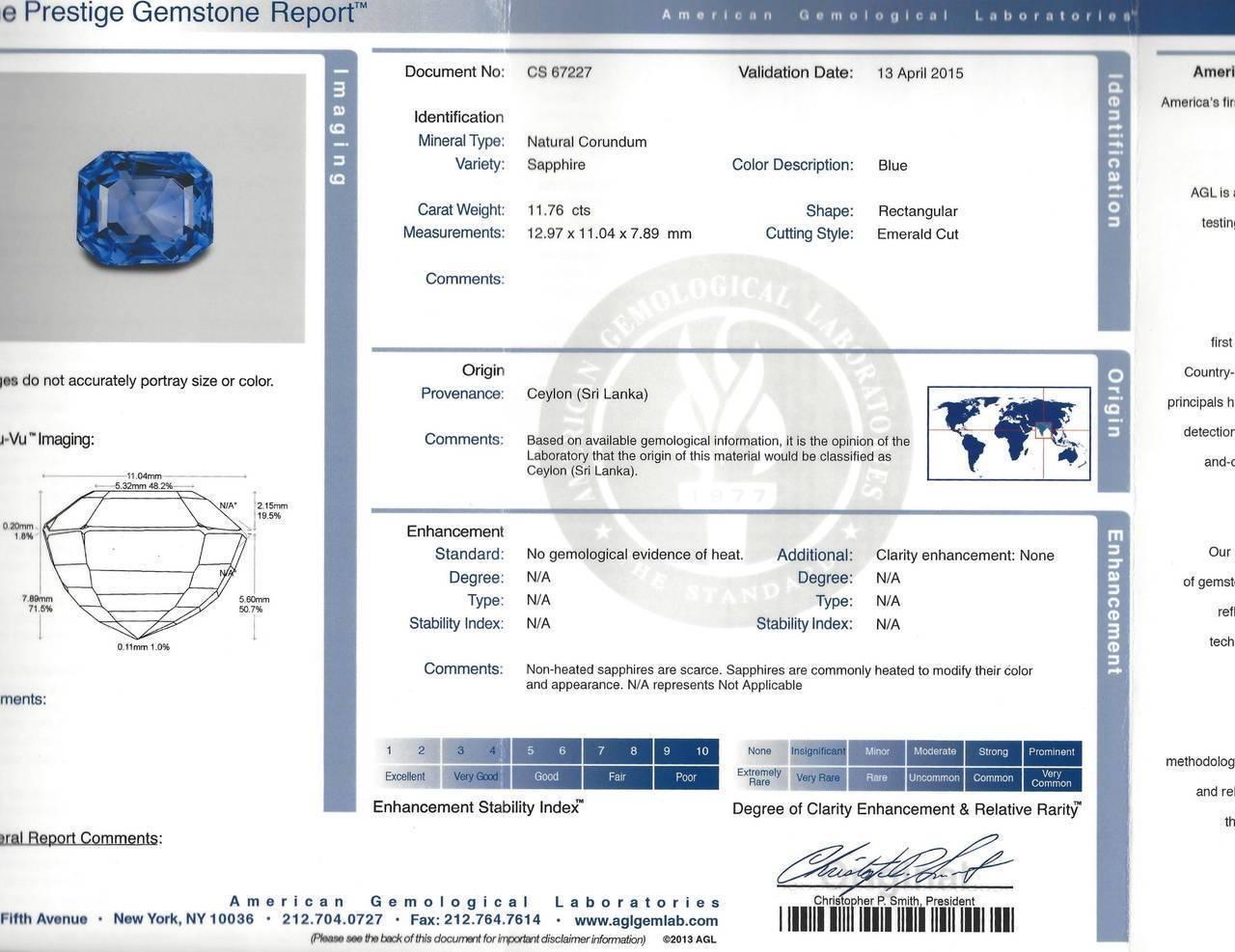Screen dimensions: 1235x952
Task: Click the '0.11mm 1.0%' culet label
Action: pyautogui.click(x=143, y=647)
